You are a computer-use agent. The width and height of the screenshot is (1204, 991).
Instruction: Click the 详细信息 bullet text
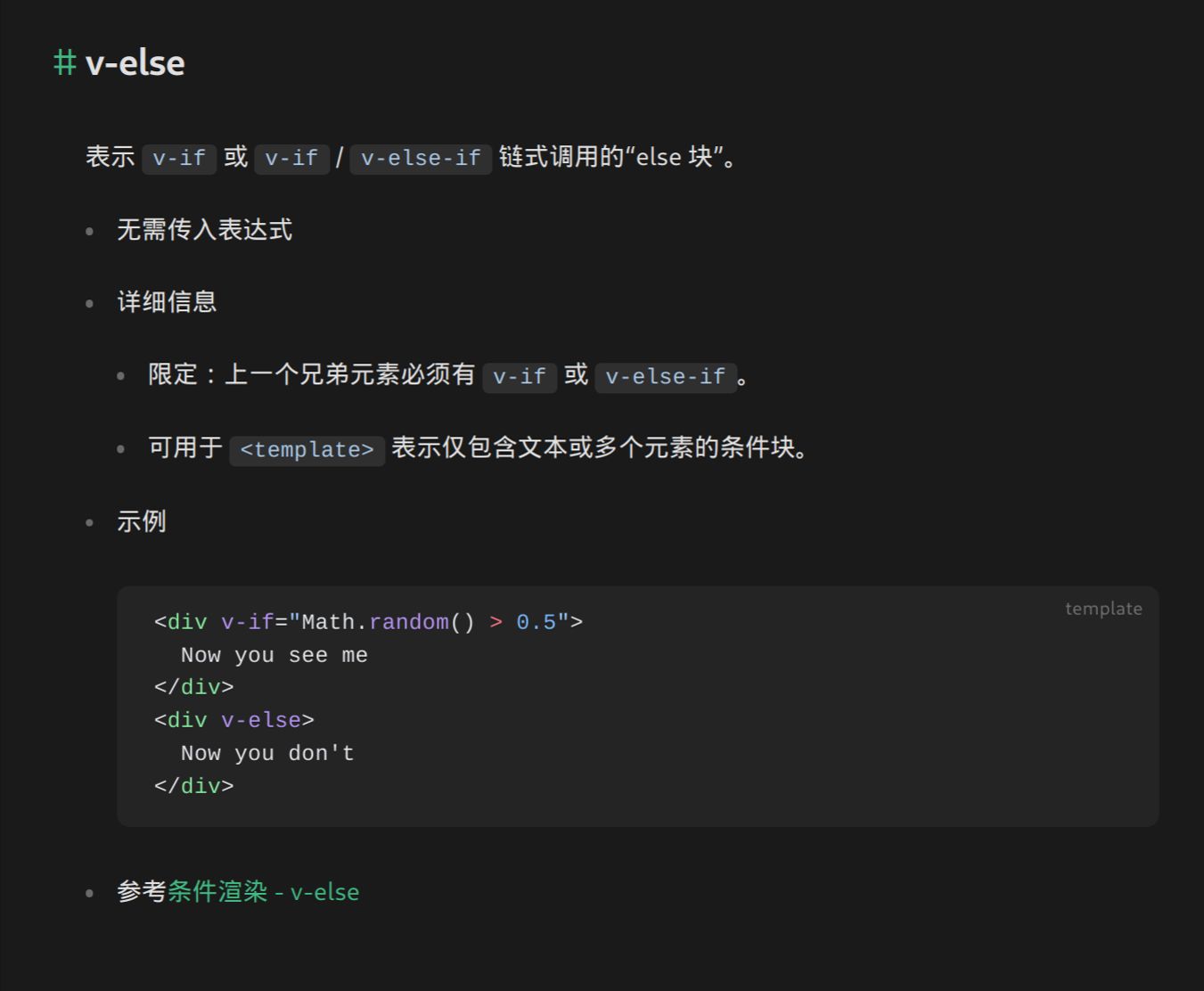[x=167, y=302]
